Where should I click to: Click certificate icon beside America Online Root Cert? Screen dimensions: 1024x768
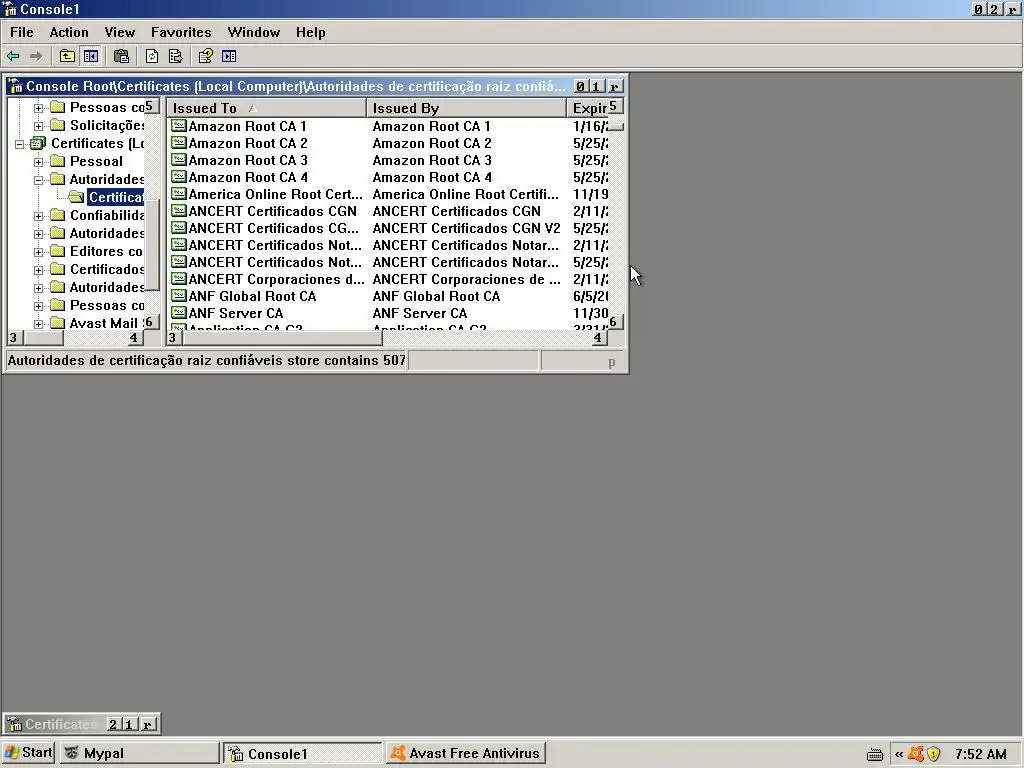178,194
